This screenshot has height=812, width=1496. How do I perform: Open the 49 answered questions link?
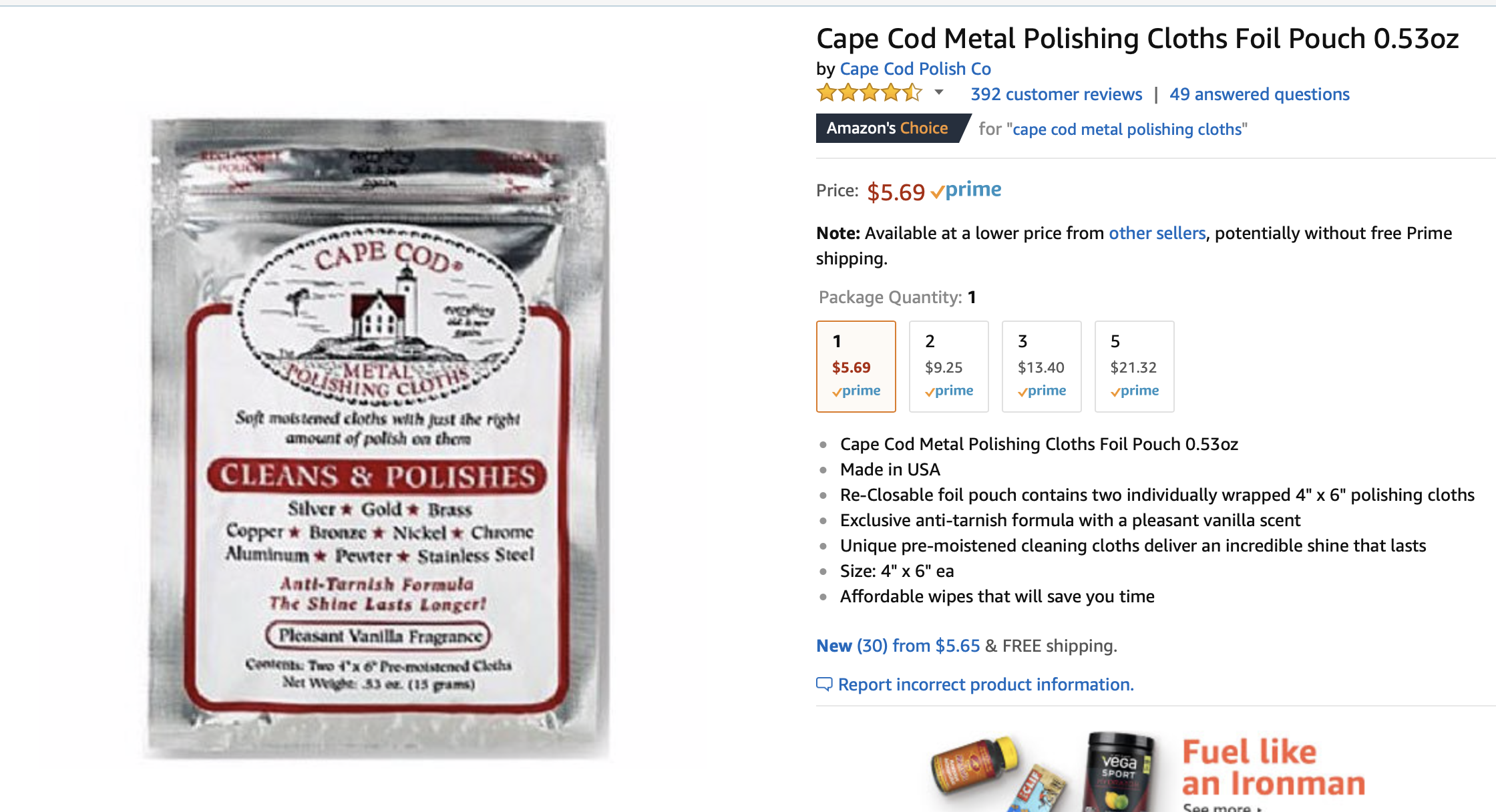click(x=1260, y=94)
